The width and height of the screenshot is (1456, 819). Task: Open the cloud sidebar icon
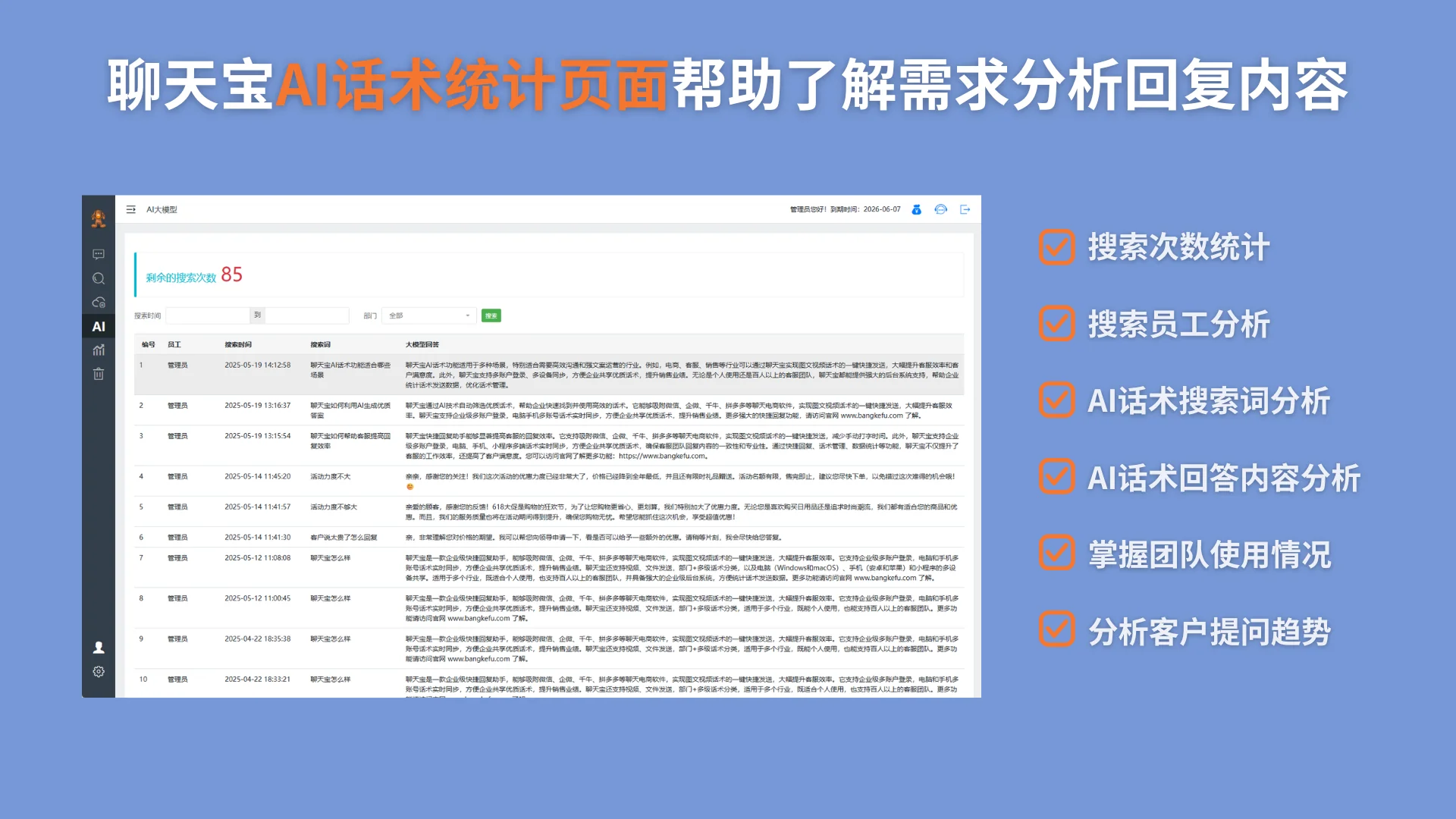click(x=99, y=302)
